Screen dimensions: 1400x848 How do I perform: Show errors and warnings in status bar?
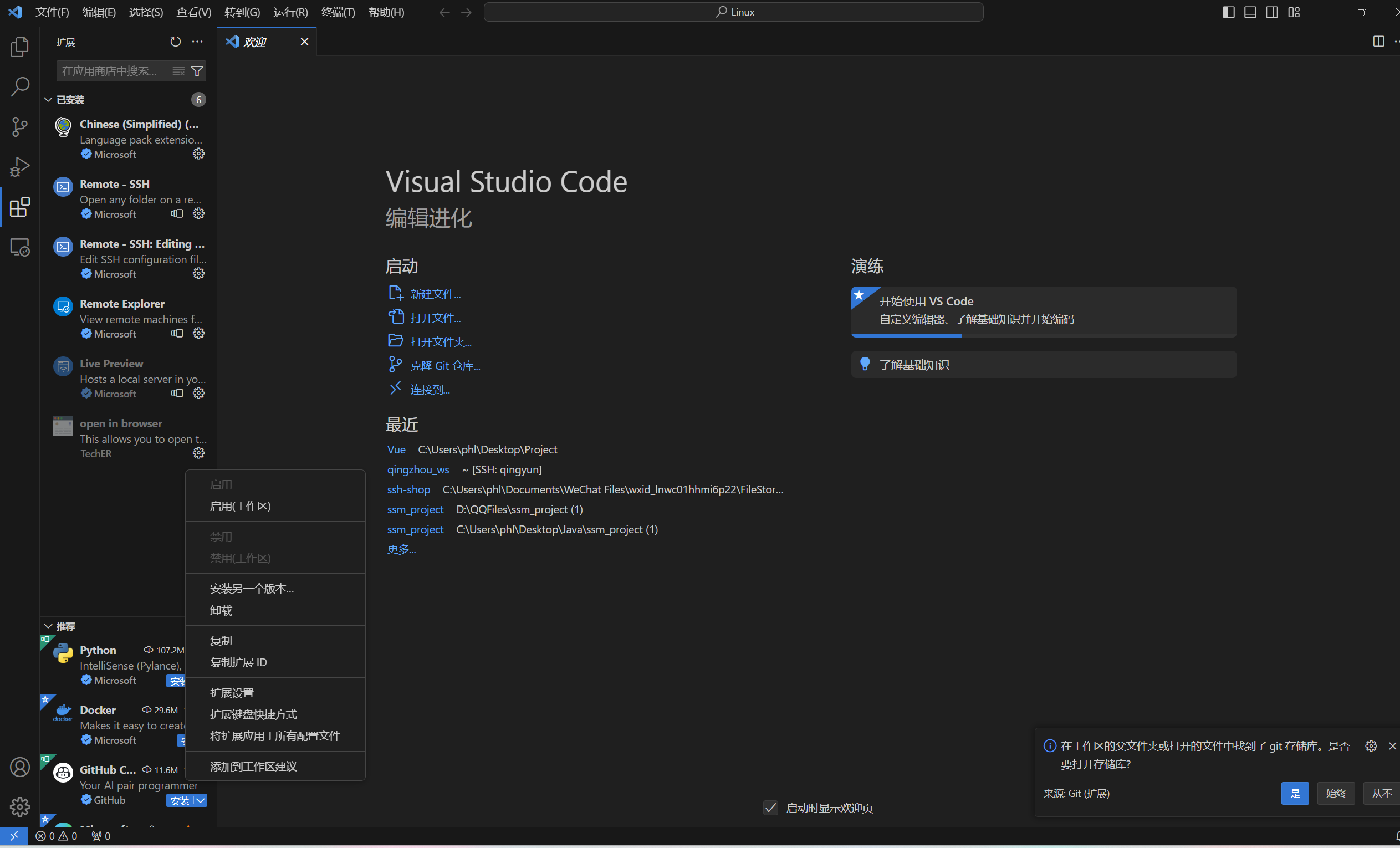(x=56, y=836)
